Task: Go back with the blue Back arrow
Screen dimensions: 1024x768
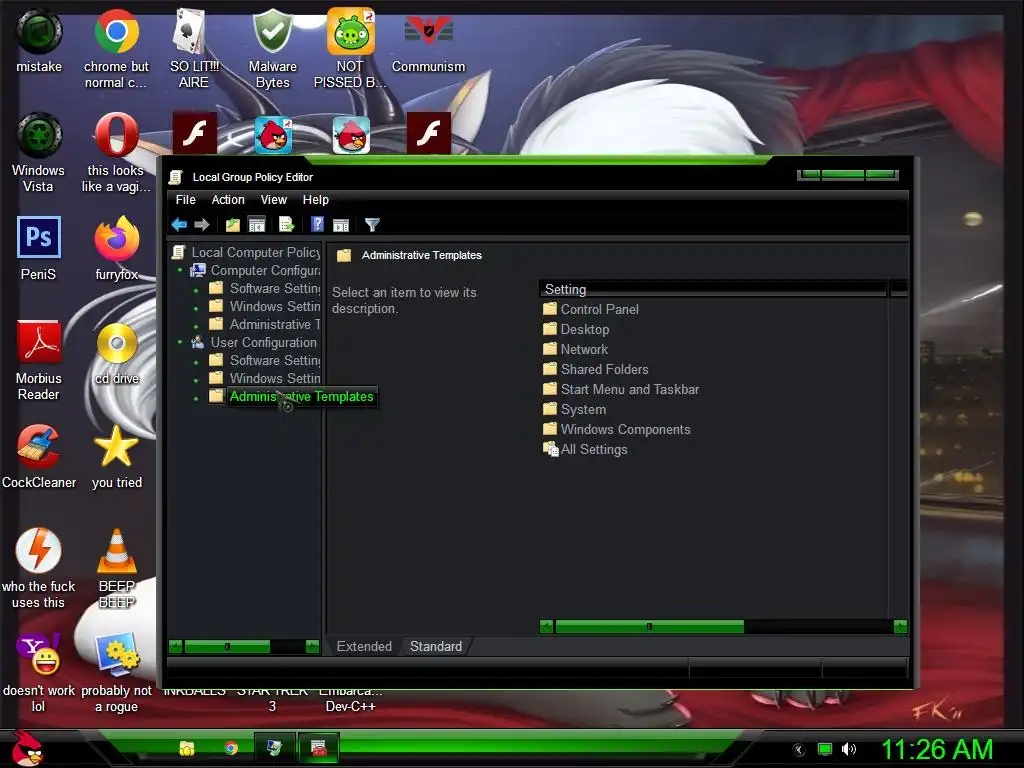Action: (179, 225)
